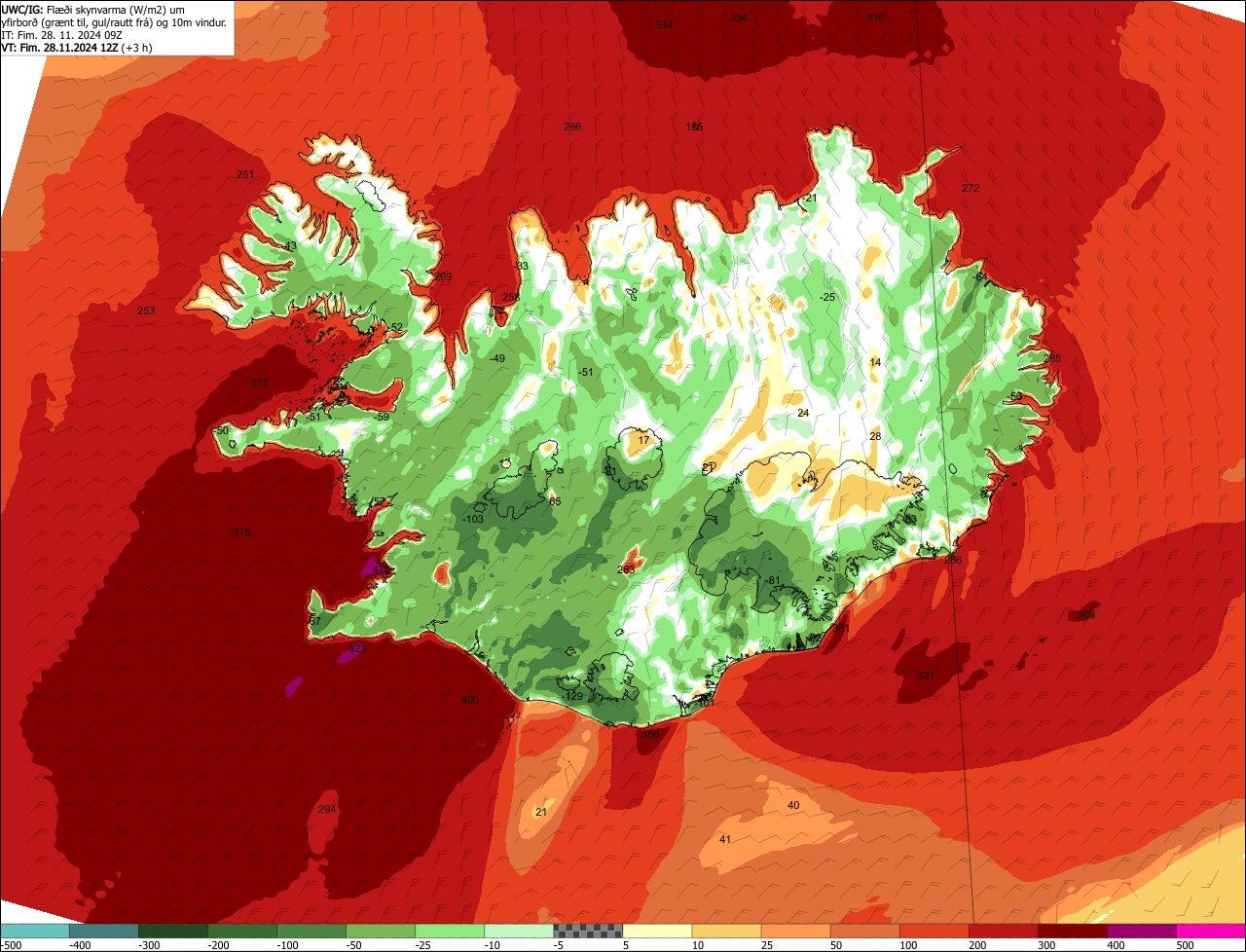Click the "IT: Fim. 28. 11. 2024 09Z" line
1246x952 pixels.
tap(60, 34)
